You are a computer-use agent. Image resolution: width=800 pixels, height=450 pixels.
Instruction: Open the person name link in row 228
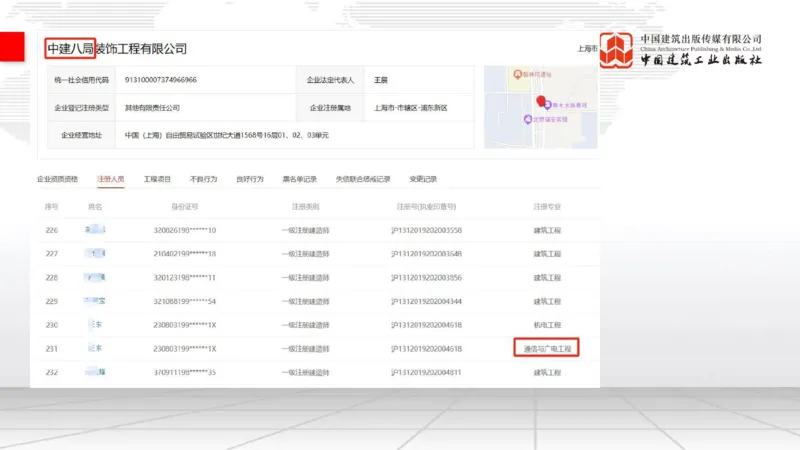pos(95,278)
